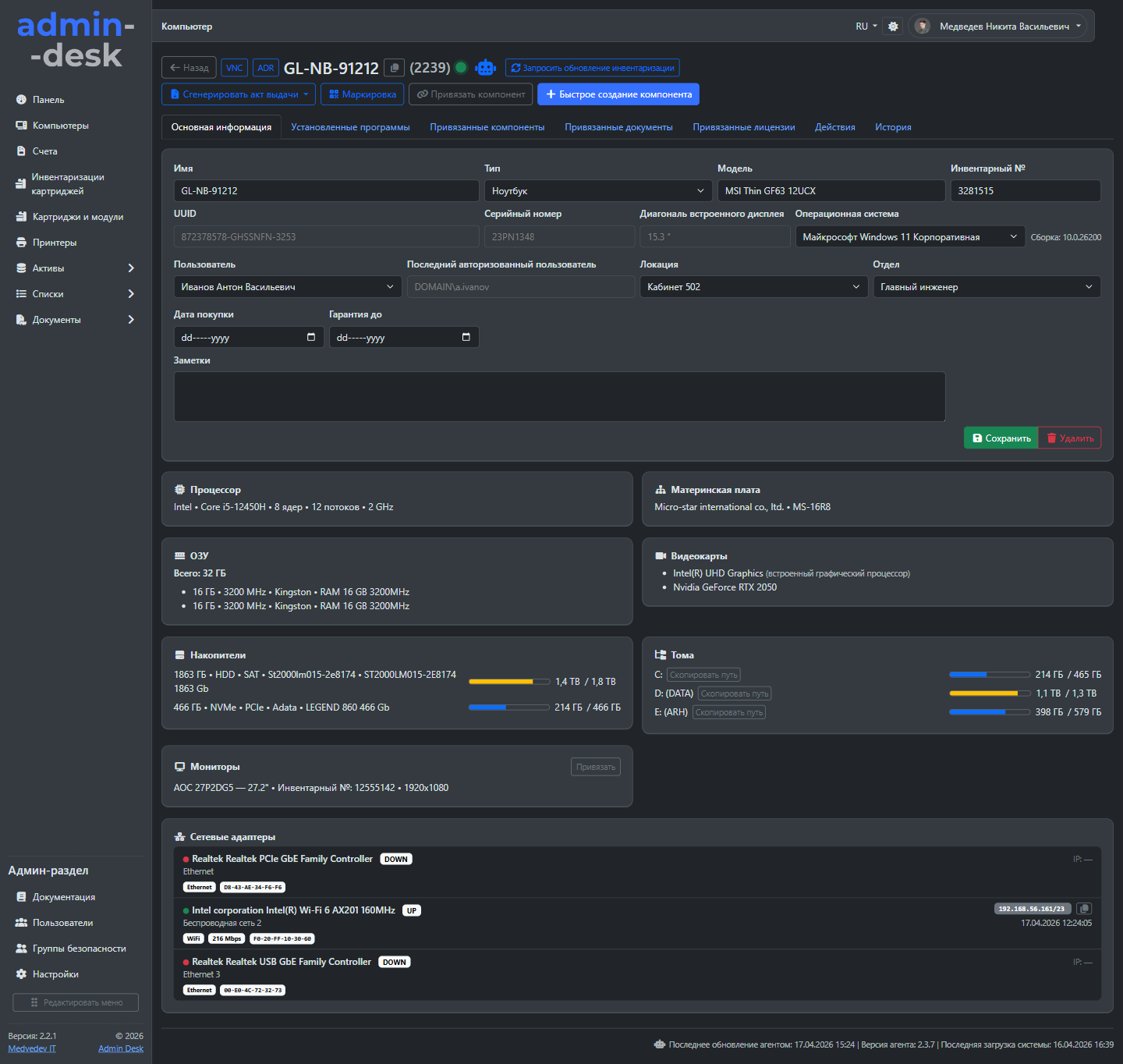
Task: Switch to the History tab
Action: tap(893, 127)
